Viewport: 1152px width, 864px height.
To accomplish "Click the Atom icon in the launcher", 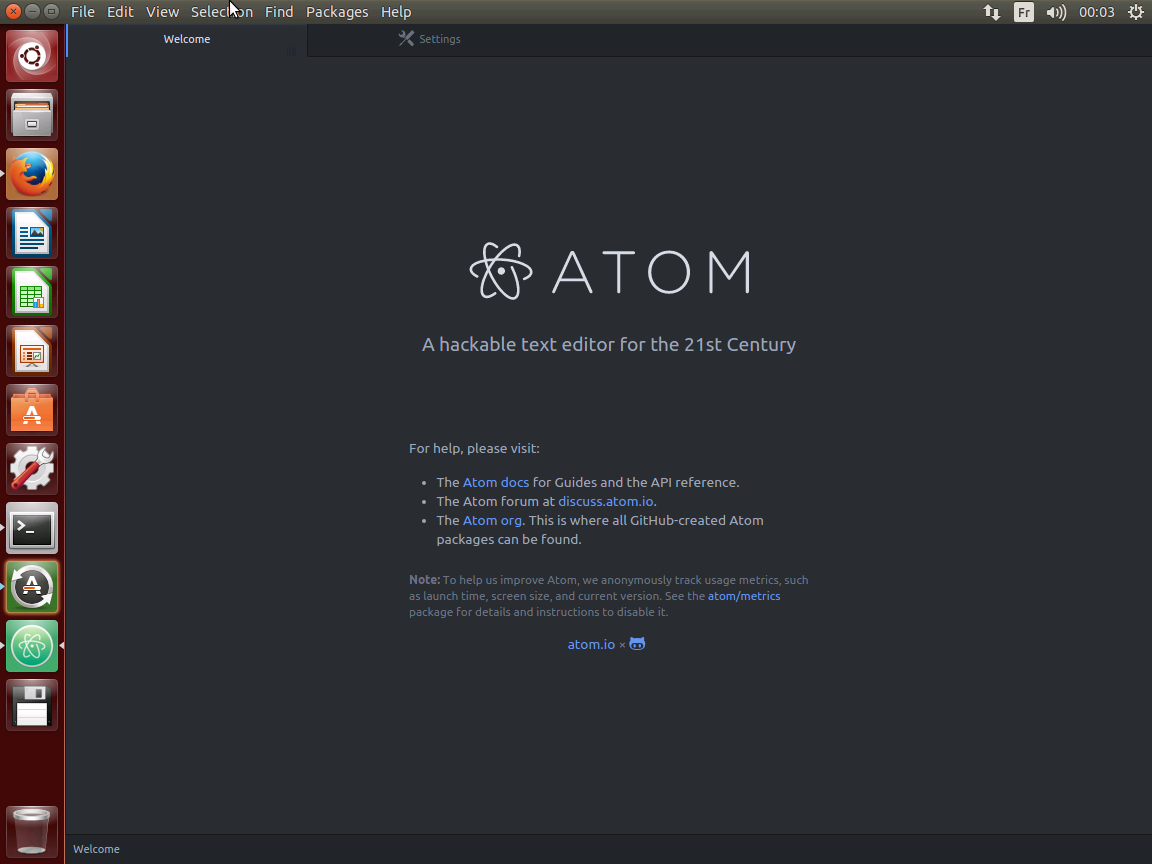I will click(32, 646).
